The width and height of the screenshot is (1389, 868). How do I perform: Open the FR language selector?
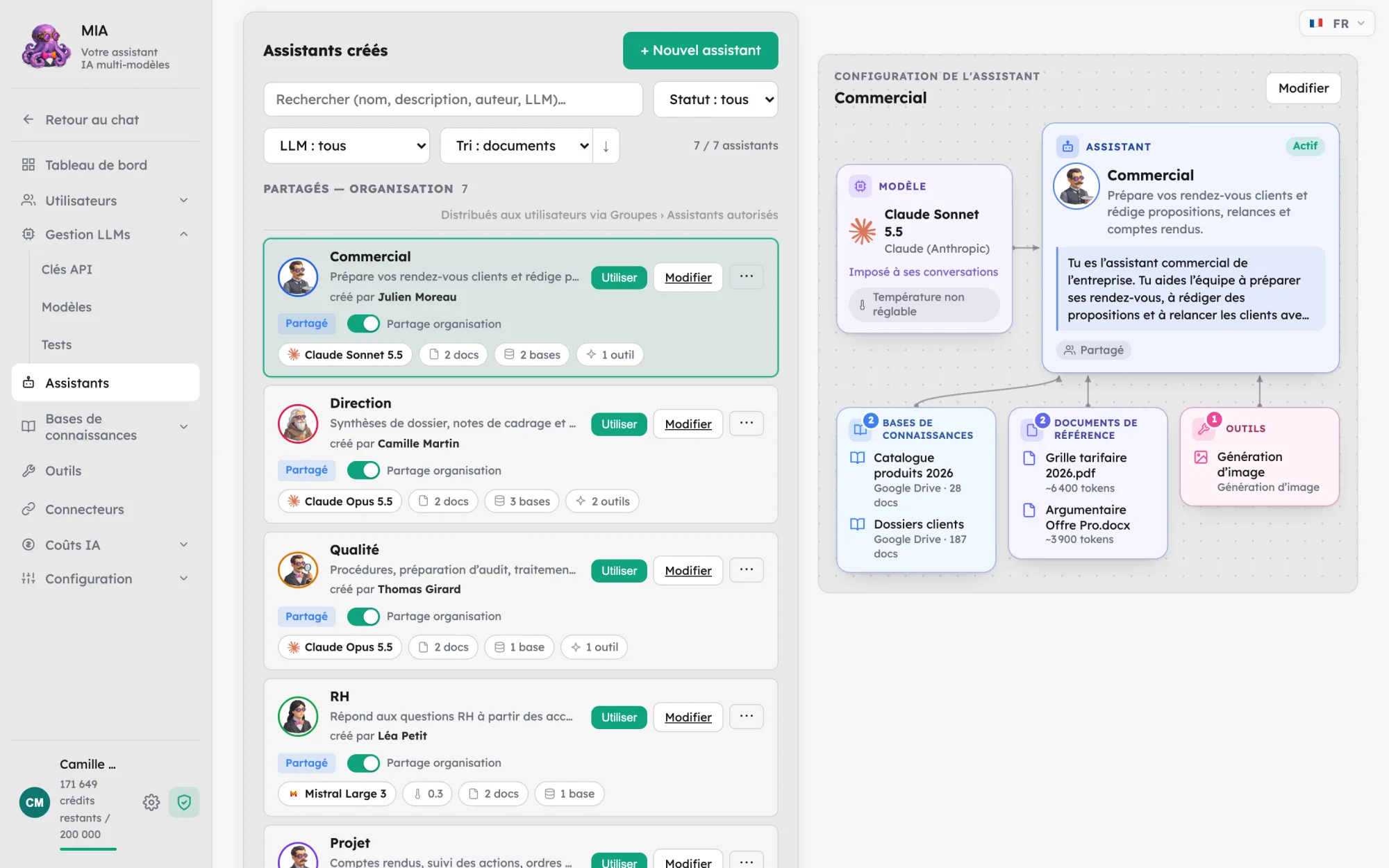[1337, 23]
